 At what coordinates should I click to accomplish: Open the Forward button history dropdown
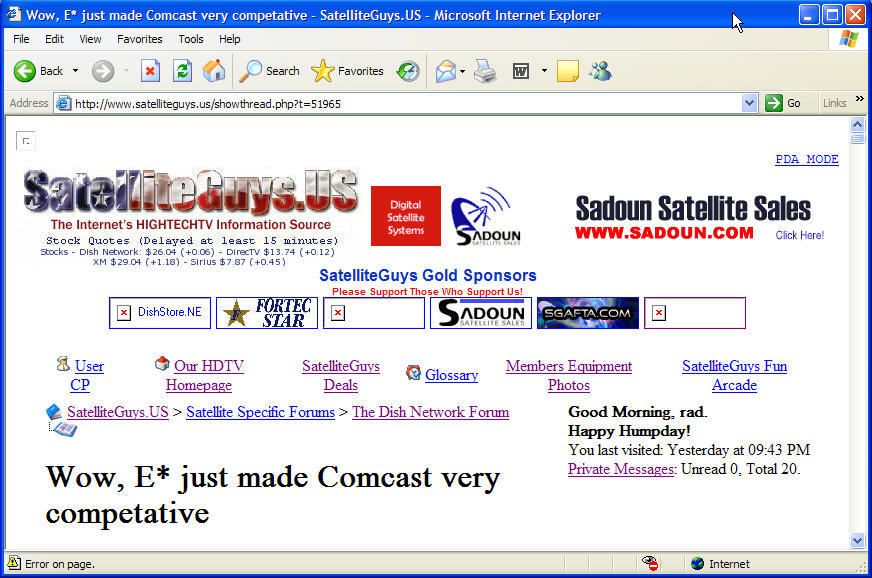(126, 71)
